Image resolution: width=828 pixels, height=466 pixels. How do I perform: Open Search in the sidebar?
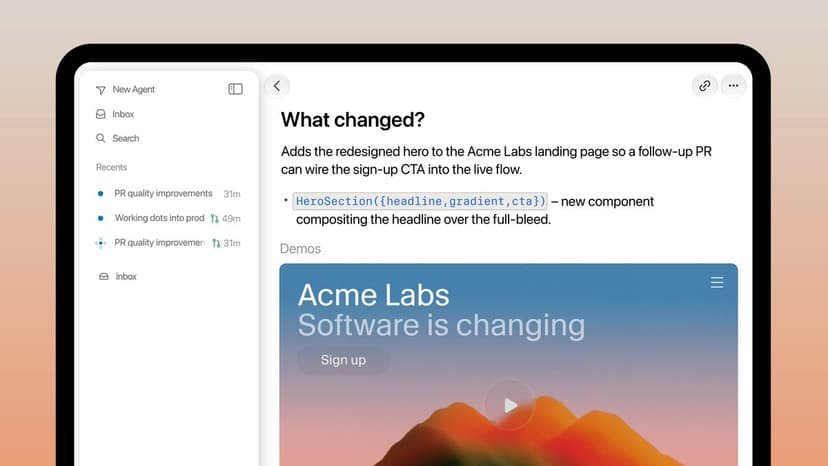[118, 138]
